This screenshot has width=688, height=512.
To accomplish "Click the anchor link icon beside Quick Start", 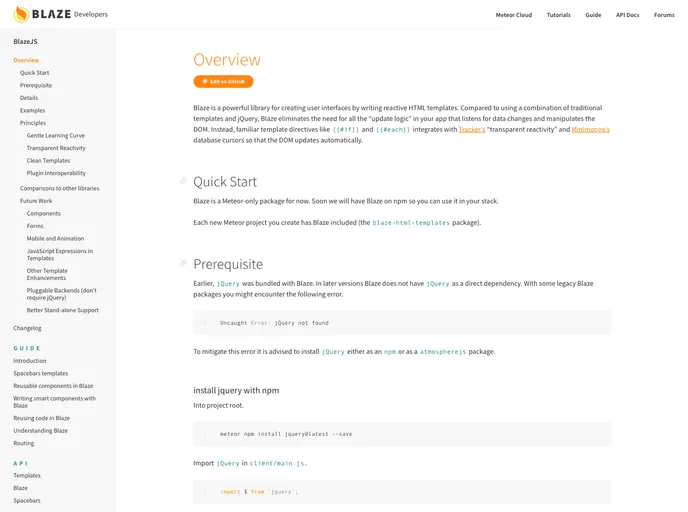I will 183,181.
